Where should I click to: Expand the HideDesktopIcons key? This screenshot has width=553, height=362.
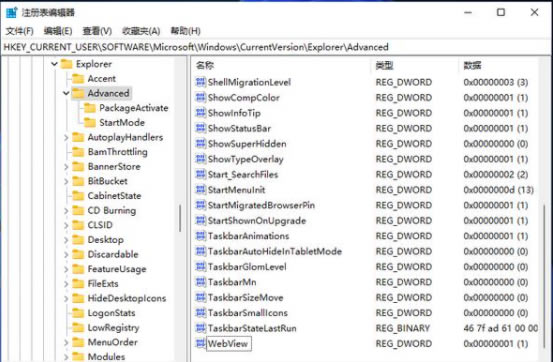point(66,298)
